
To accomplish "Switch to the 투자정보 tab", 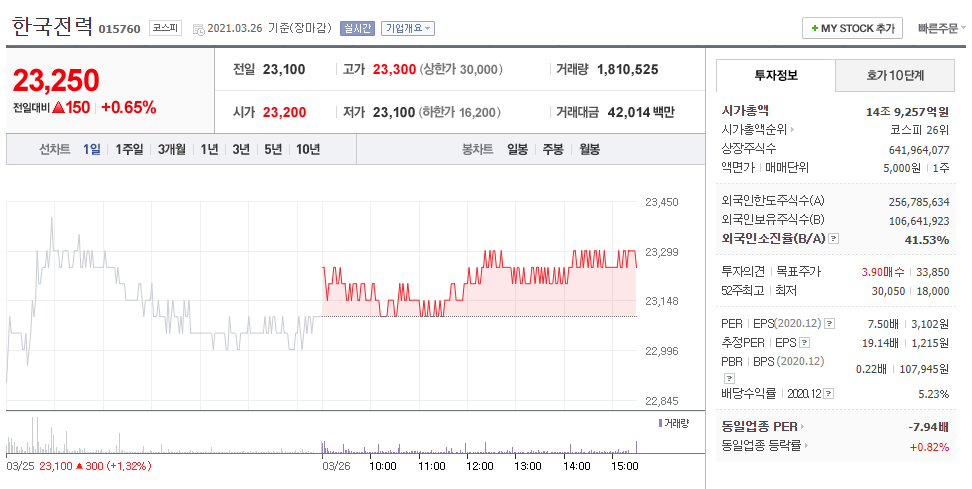I will tap(775, 76).
